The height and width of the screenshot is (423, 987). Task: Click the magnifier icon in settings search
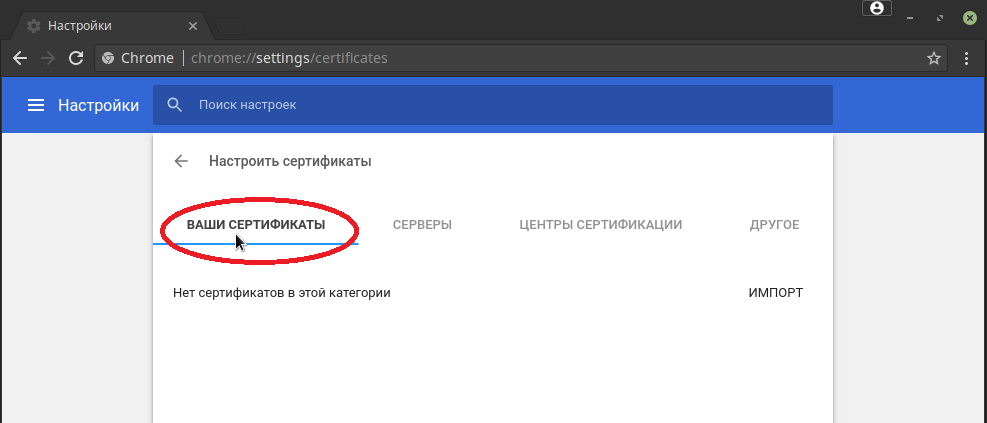pyautogui.click(x=175, y=105)
